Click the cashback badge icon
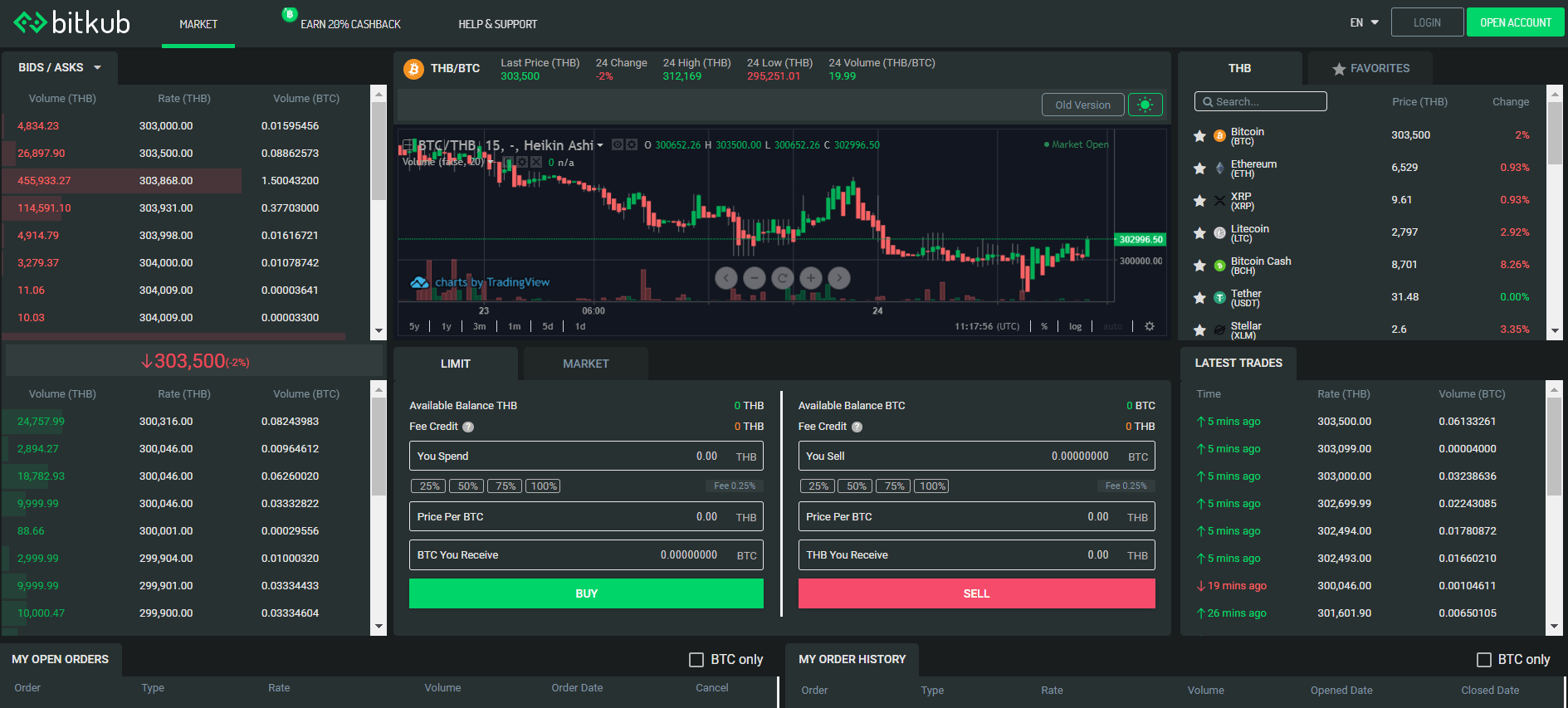This screenshot has width=1568, height=708. coord(290,14)
